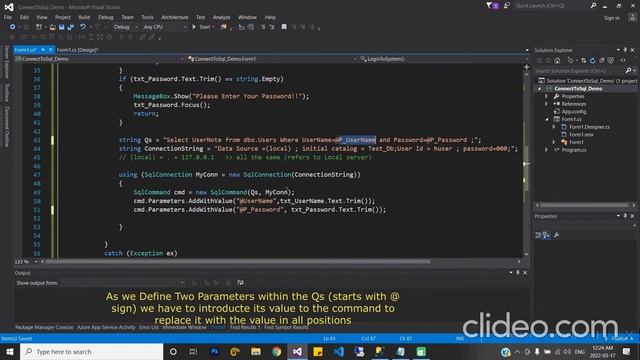Switch to the Form1.cs [Design] tab
The image size is (640, 360).
78,50
